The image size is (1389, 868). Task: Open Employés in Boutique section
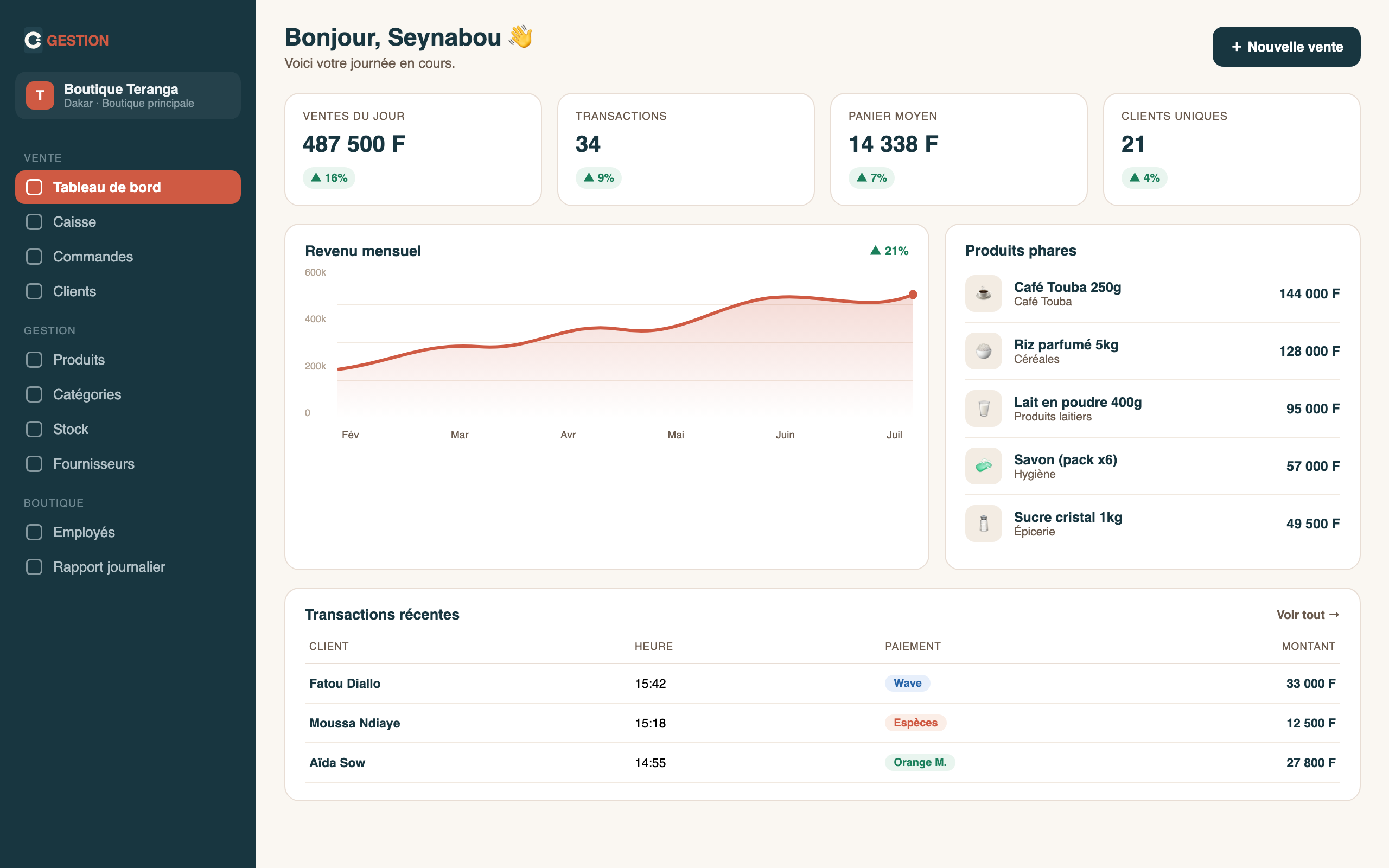click(128, 532)
